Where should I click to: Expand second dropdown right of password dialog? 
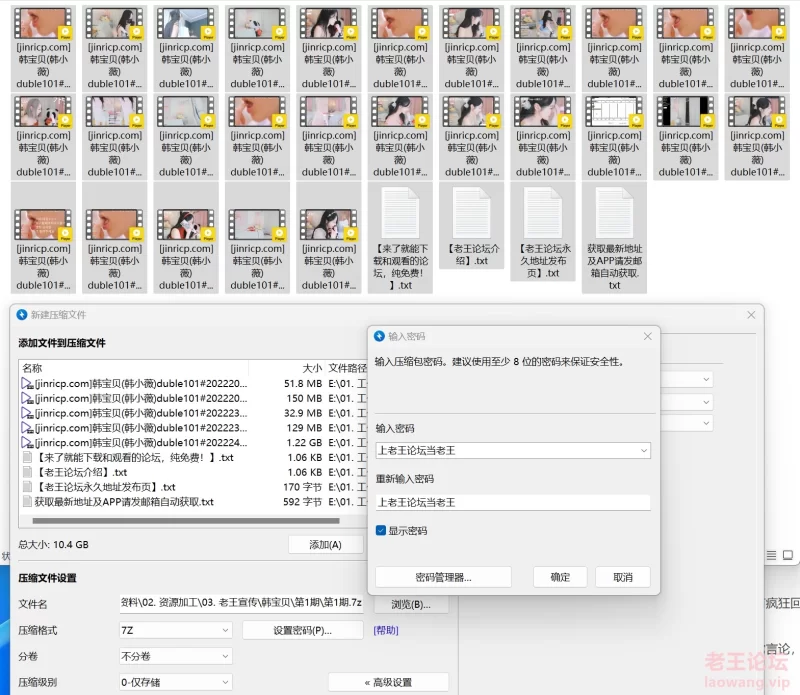click(706, 402)
